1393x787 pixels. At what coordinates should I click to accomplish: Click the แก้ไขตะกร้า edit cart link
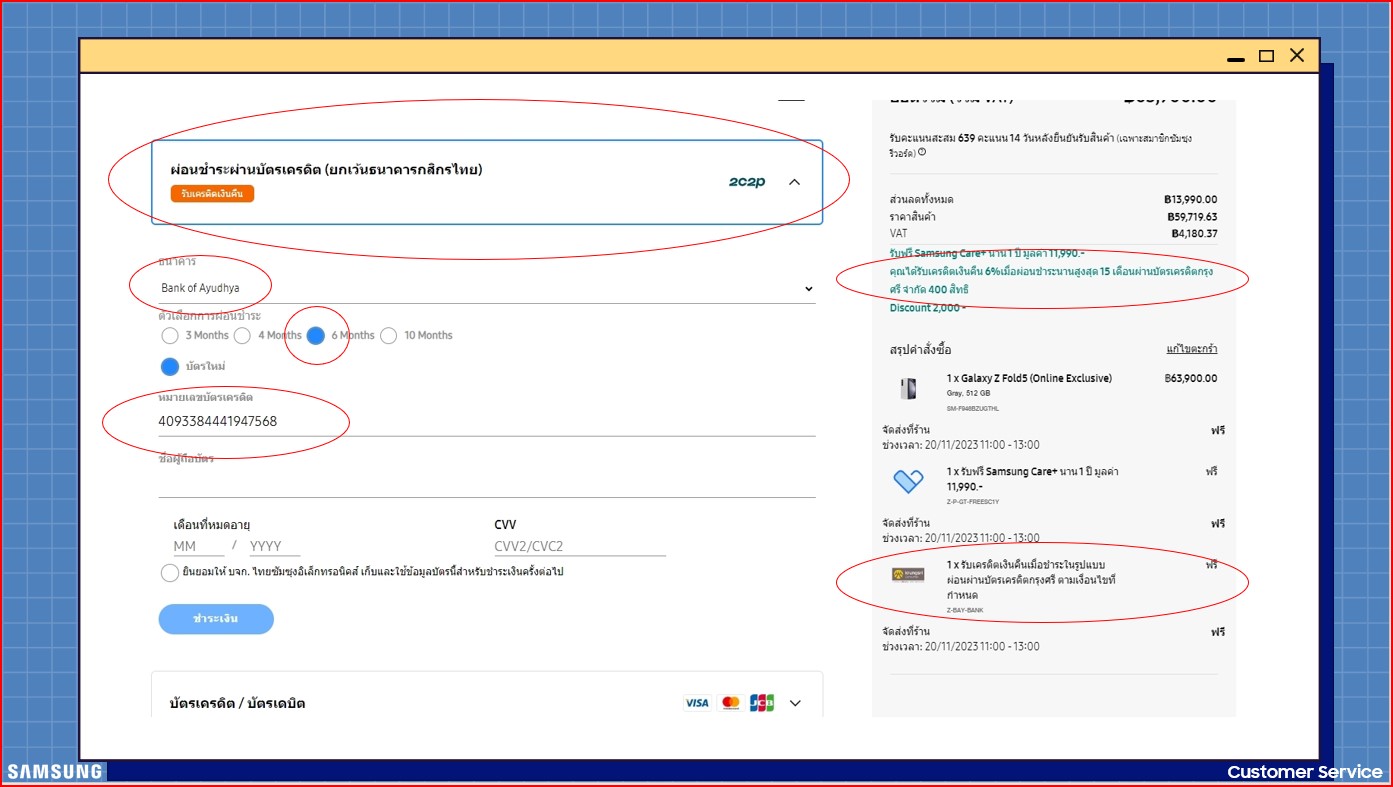(x=1192, y=349)
